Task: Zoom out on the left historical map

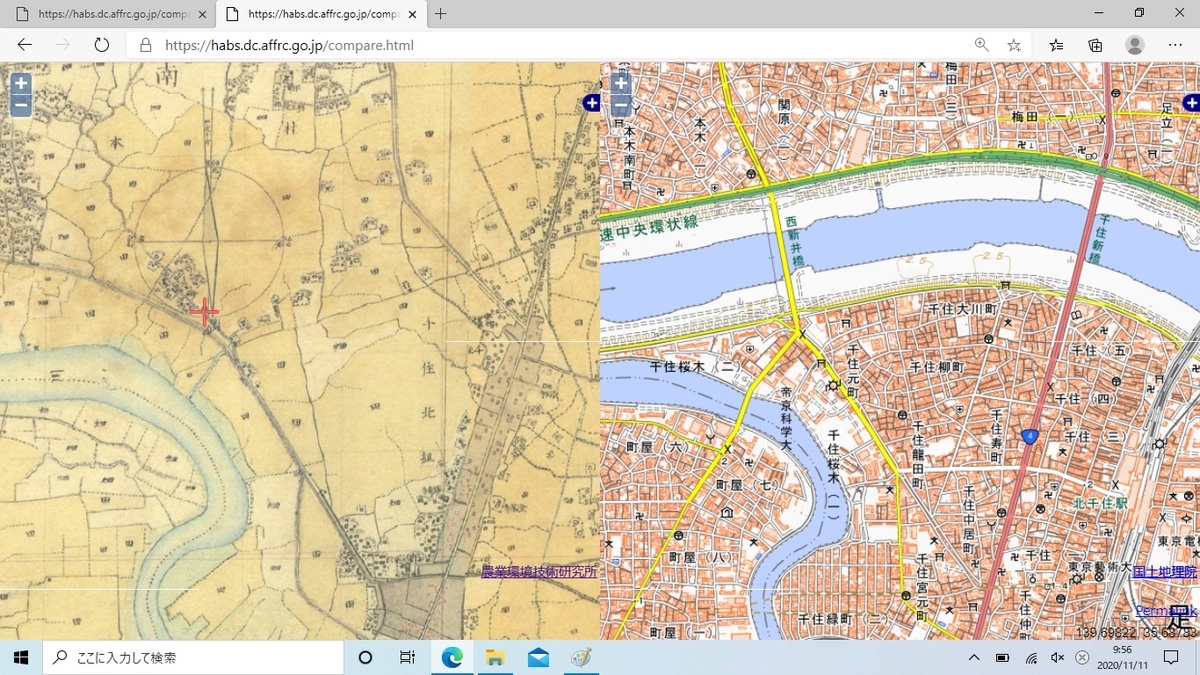Action: click(x=21, y=106)
